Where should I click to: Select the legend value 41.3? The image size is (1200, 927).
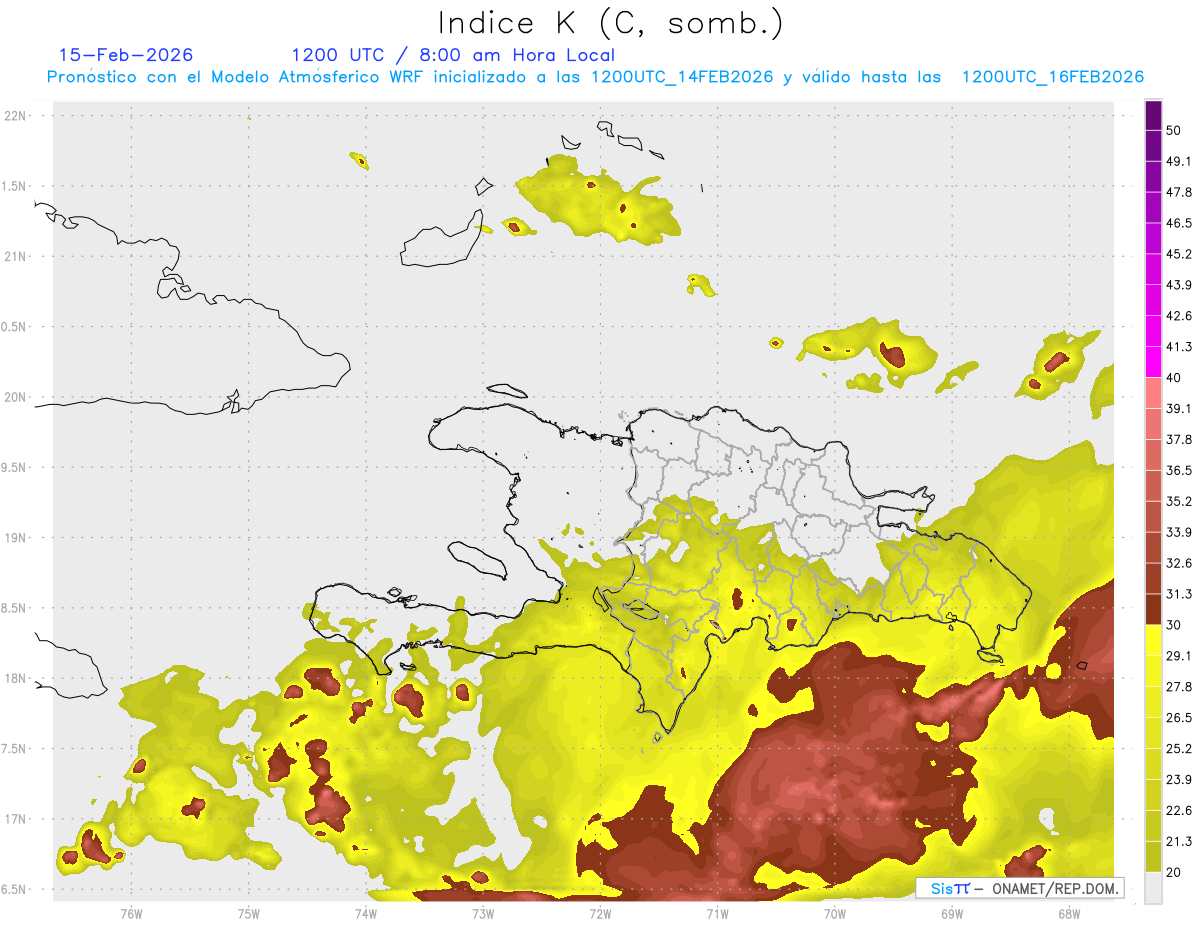click(x=1179, y=347)
